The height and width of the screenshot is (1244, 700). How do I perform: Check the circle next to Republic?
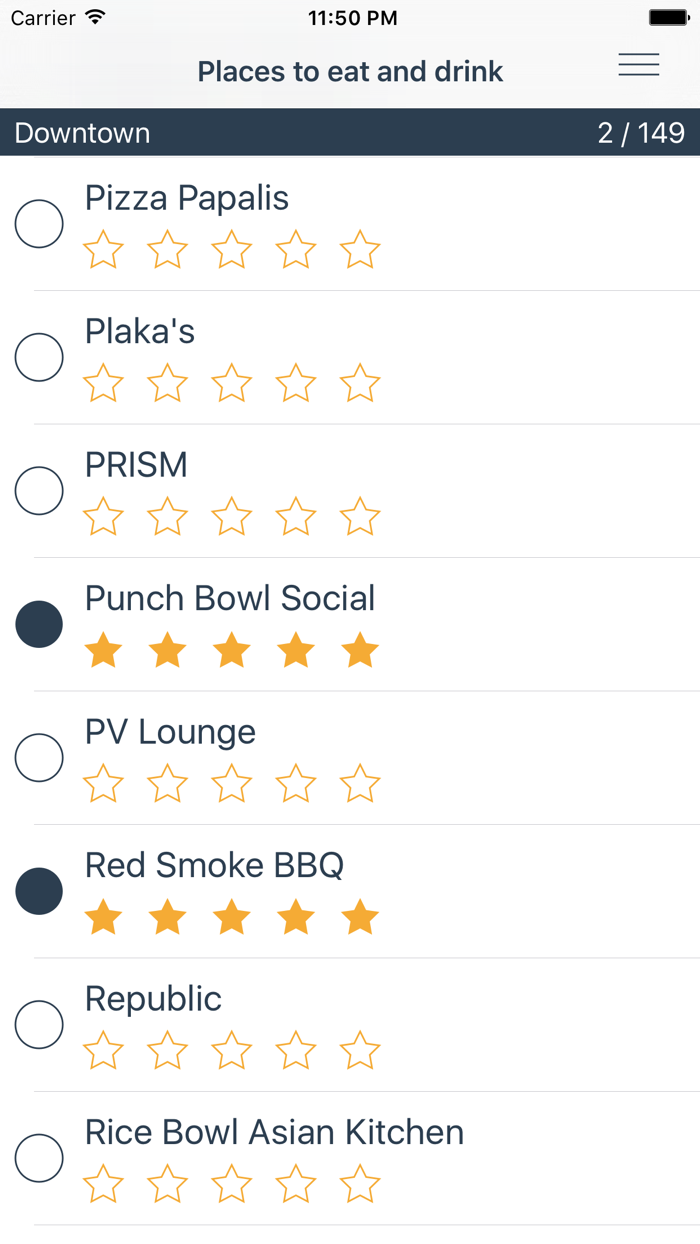(x=38, y=1024)
